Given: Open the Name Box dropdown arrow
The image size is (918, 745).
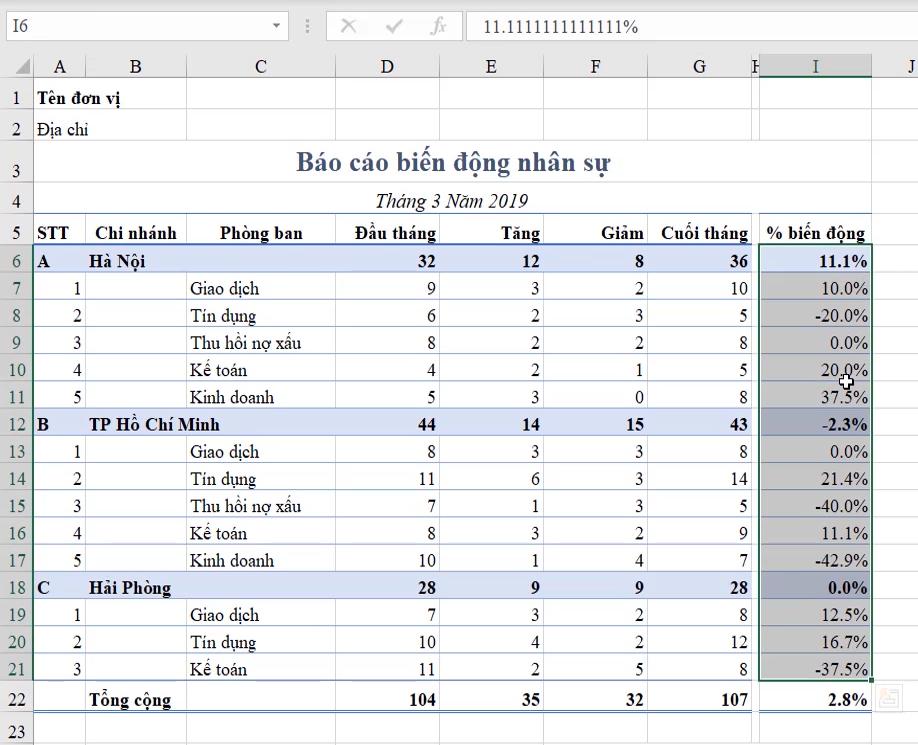Looking at the screenshot, I should click(x=273, y=28).
